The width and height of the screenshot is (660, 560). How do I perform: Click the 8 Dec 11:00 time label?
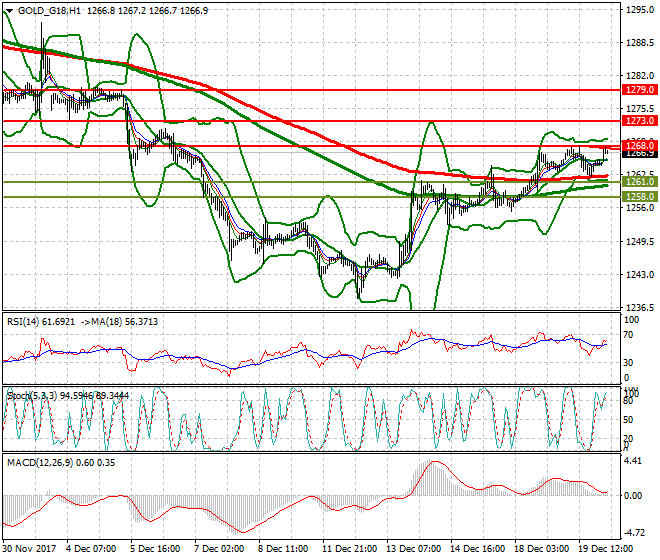283,549
